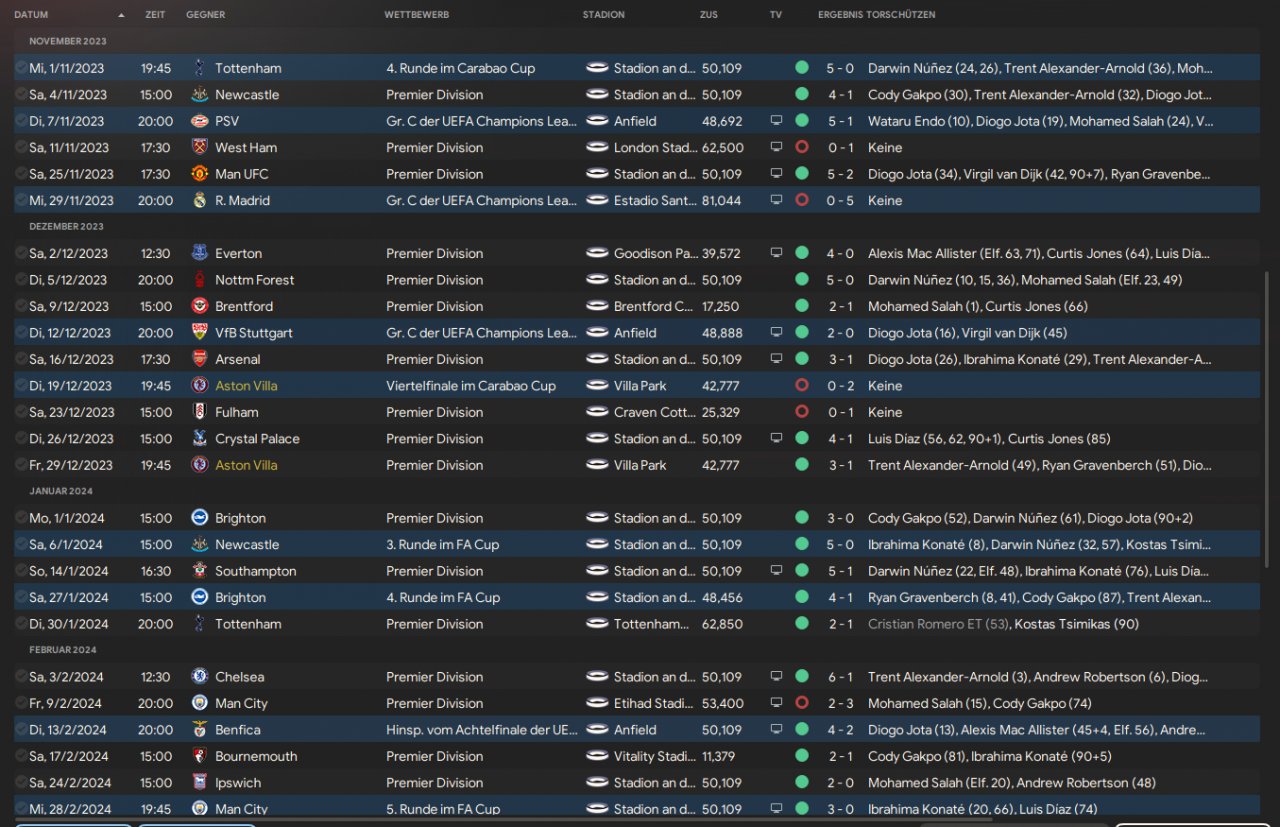1280x827 pixels.
Task: Click the played checkmark on the 9/12/2023 row
Action: coord(21,306)
